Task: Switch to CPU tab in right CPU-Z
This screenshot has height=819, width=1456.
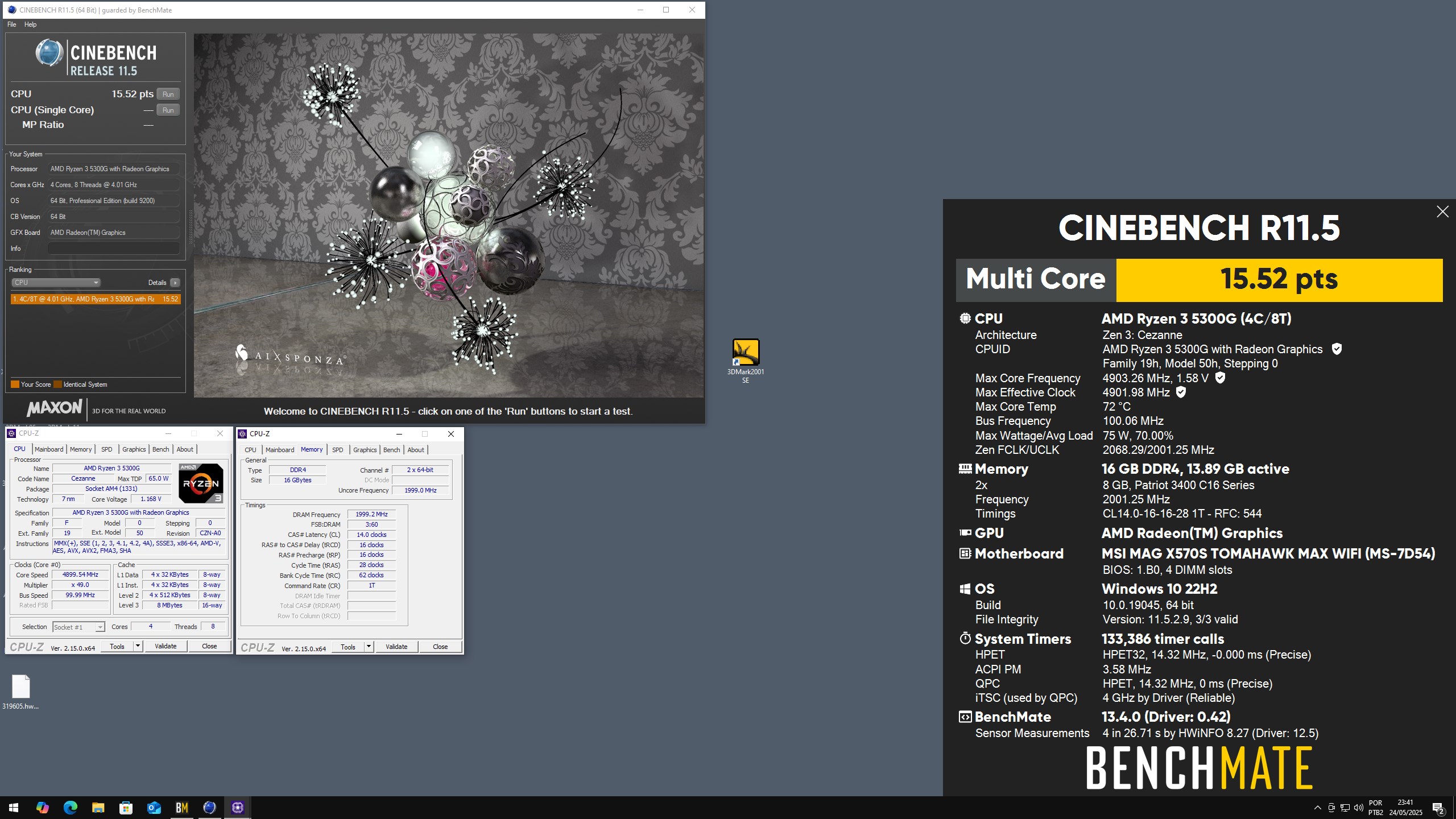Action: [250, 450]
